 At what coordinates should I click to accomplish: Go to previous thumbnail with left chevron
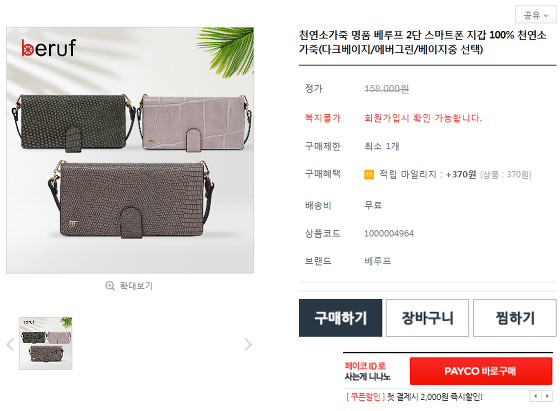click(x=10, y=345)
